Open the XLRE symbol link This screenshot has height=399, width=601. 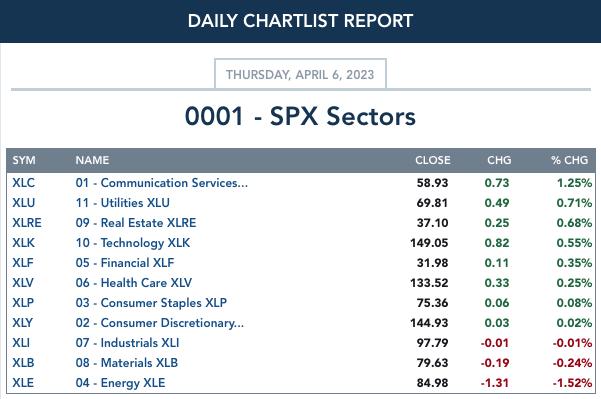(27, 223)
